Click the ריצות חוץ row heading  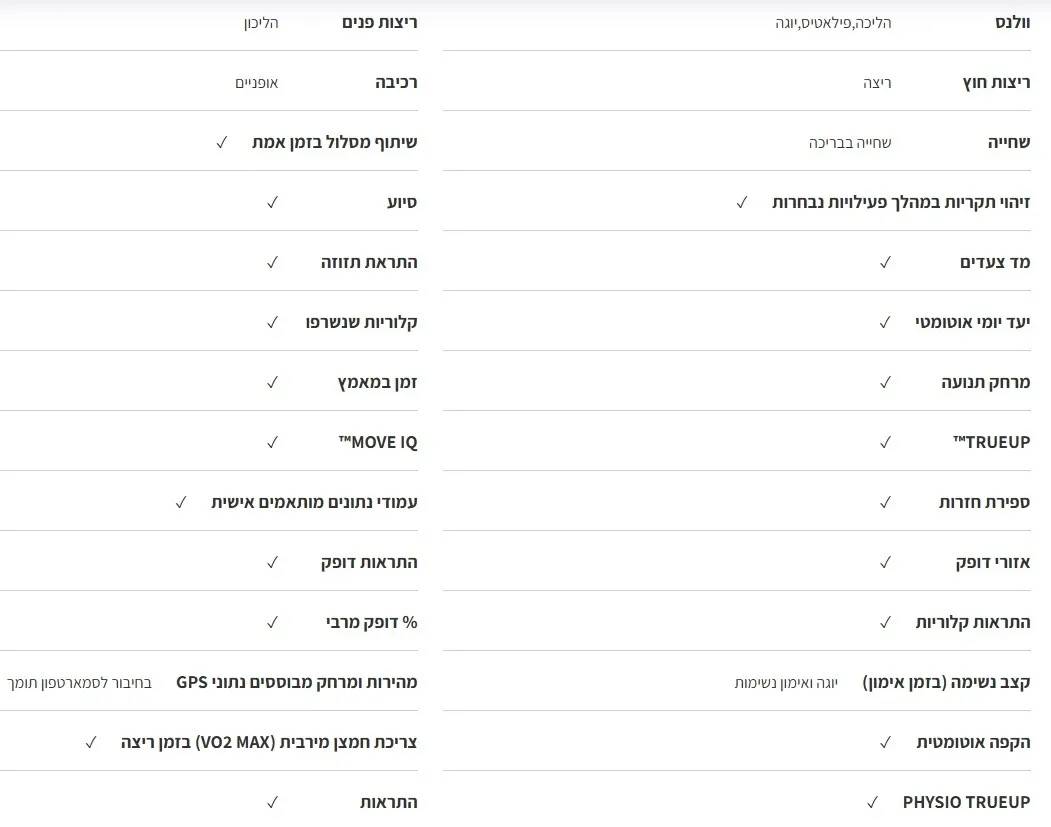996,82
